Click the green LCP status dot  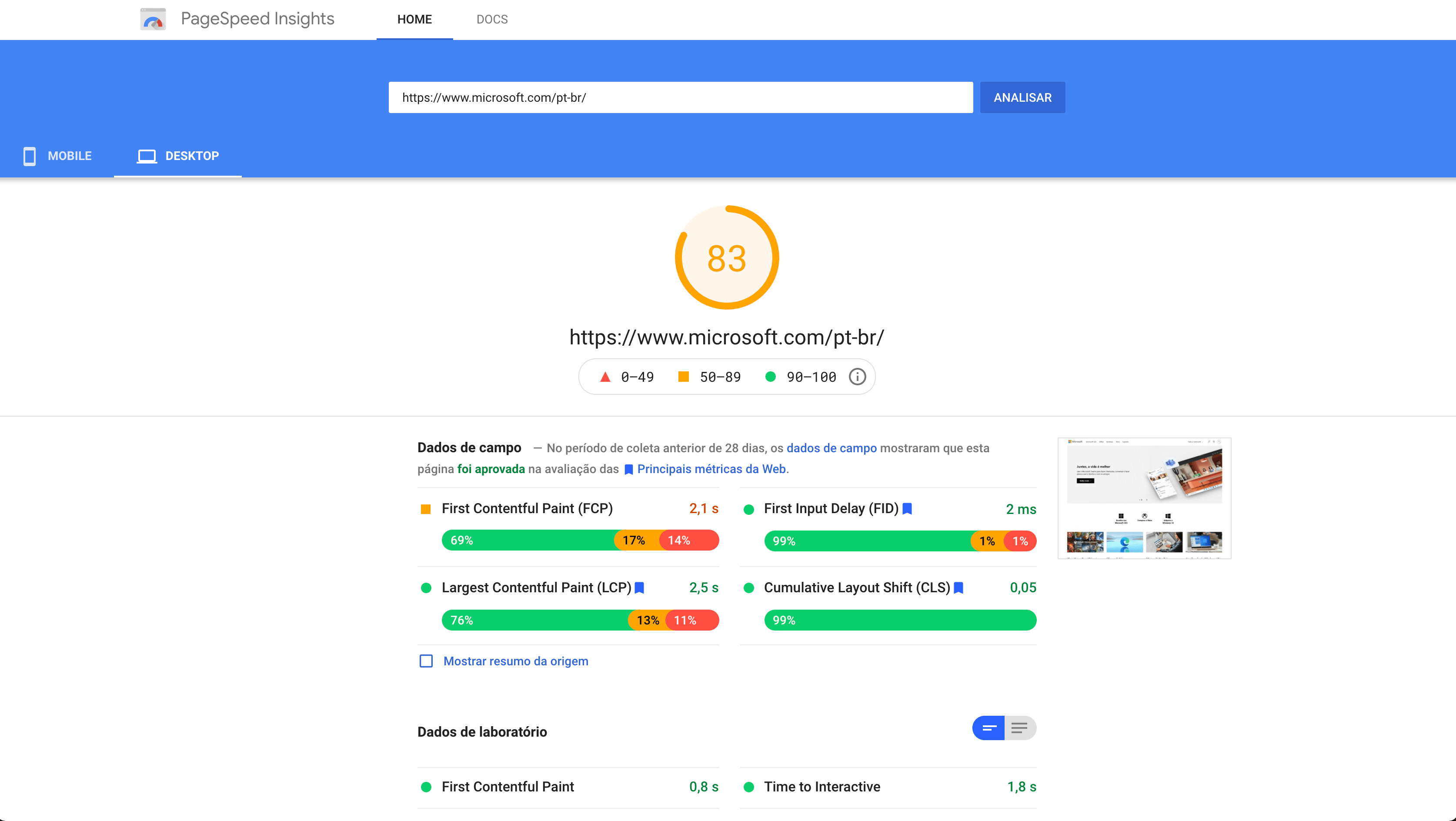426,587
